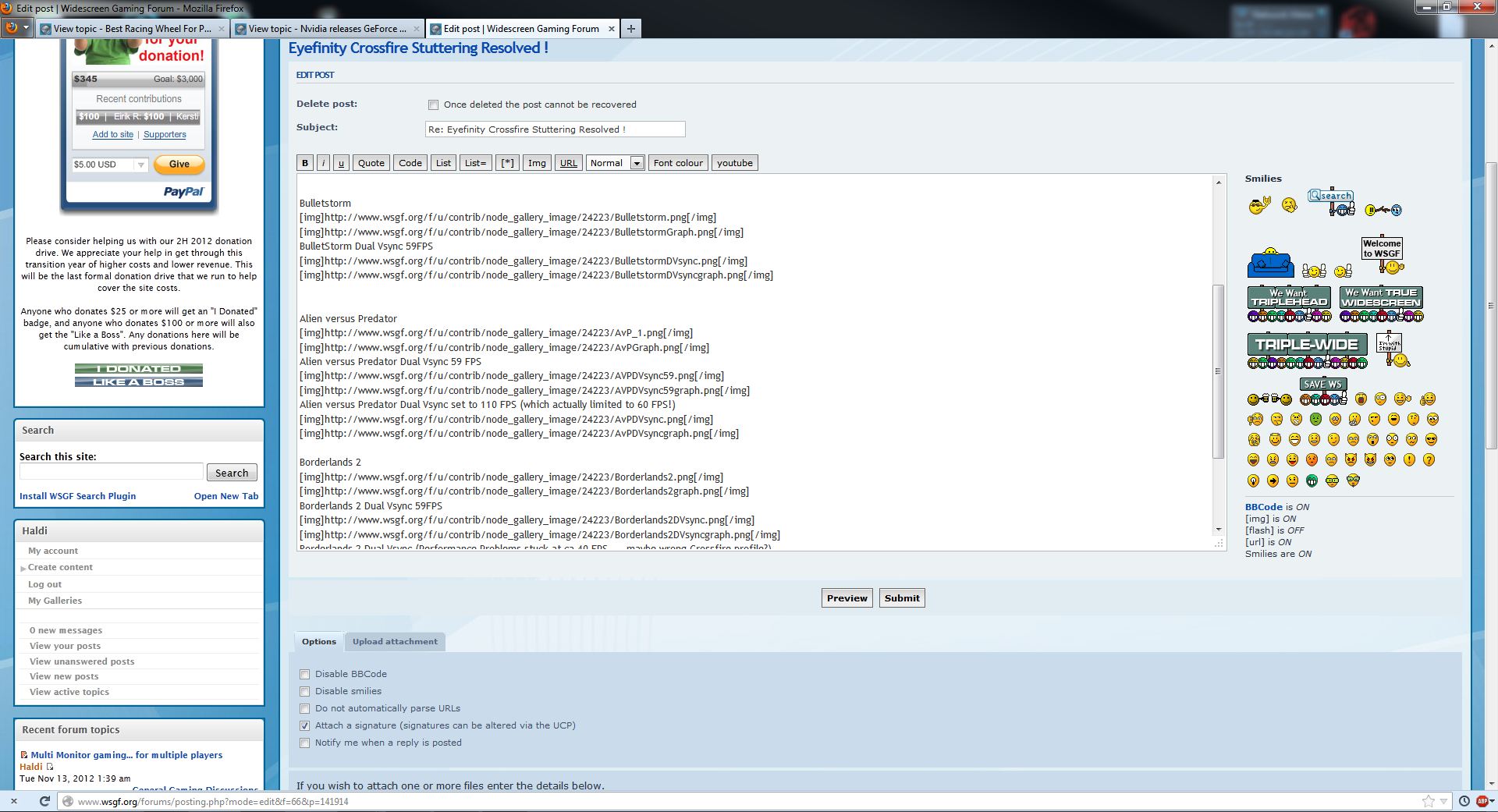Insert the green grinning smiley
Viewport: 1498px width, 812px height.
[1312, 480]
